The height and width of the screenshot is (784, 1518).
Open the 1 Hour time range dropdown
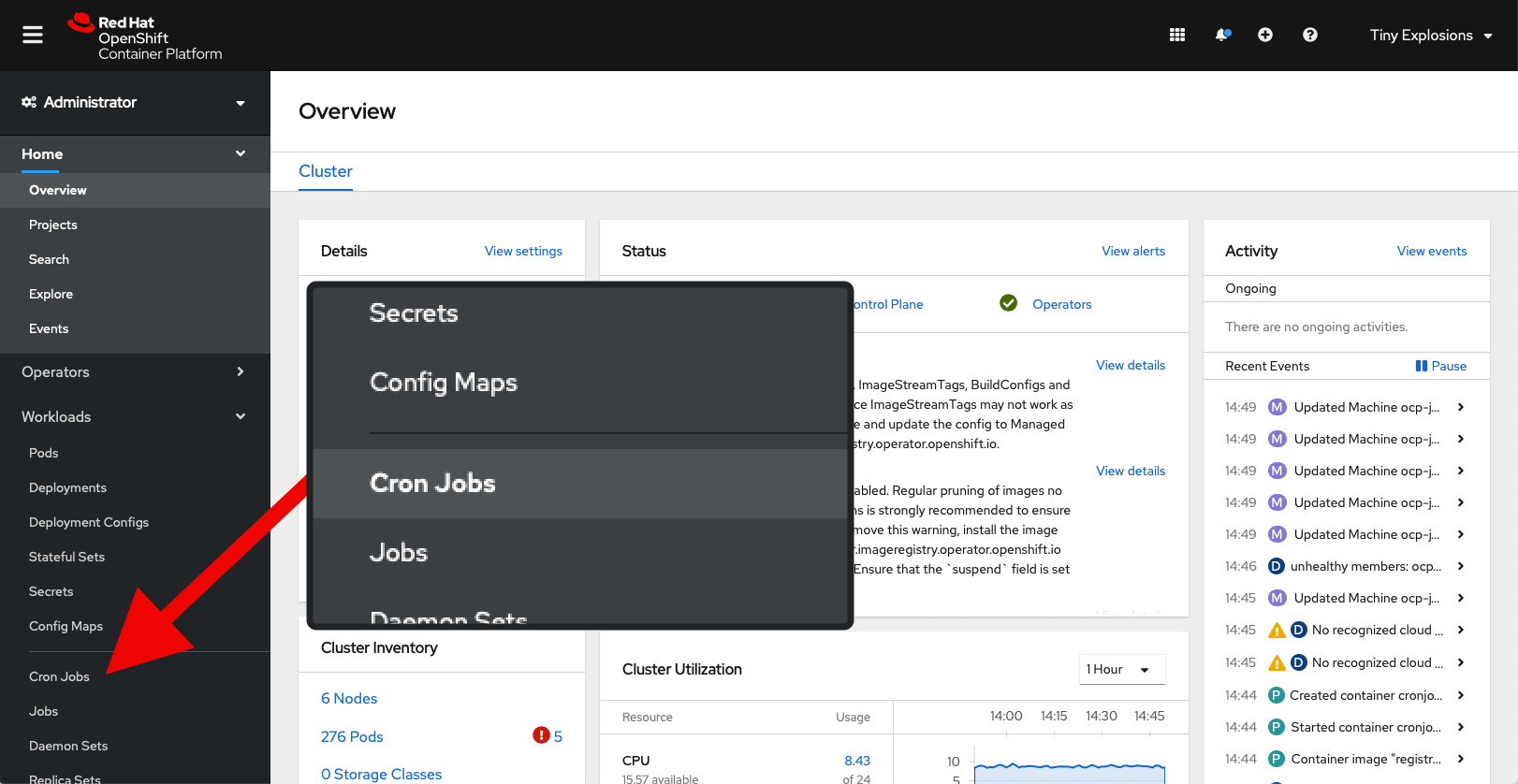[x=1122, y=669]
